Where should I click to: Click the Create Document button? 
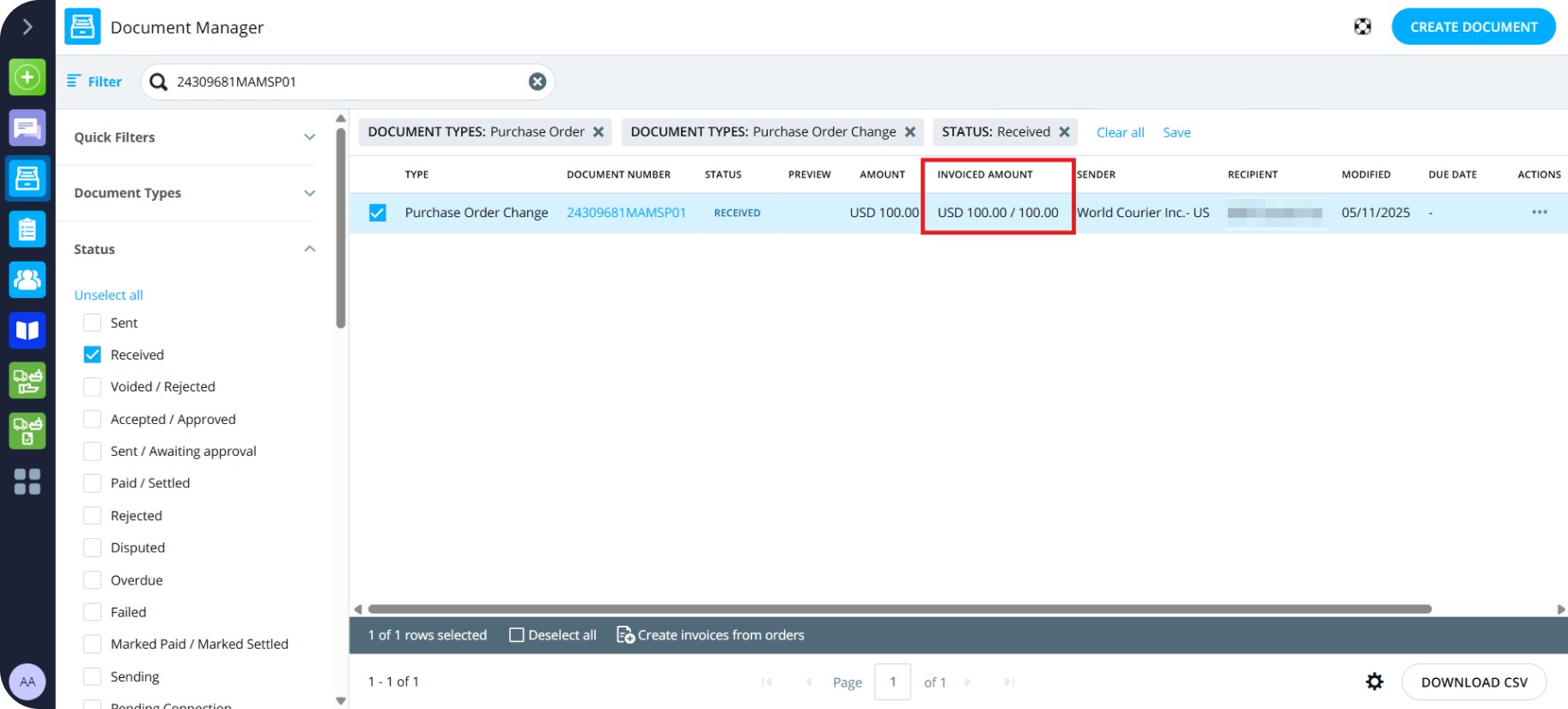coord(1473,27)
